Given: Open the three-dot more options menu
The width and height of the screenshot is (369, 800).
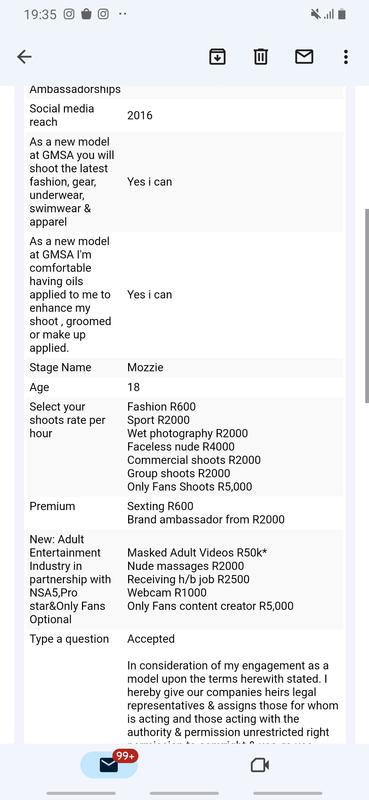Looking at the screenshot, I should pyautogui.click(x=346, y=57).
